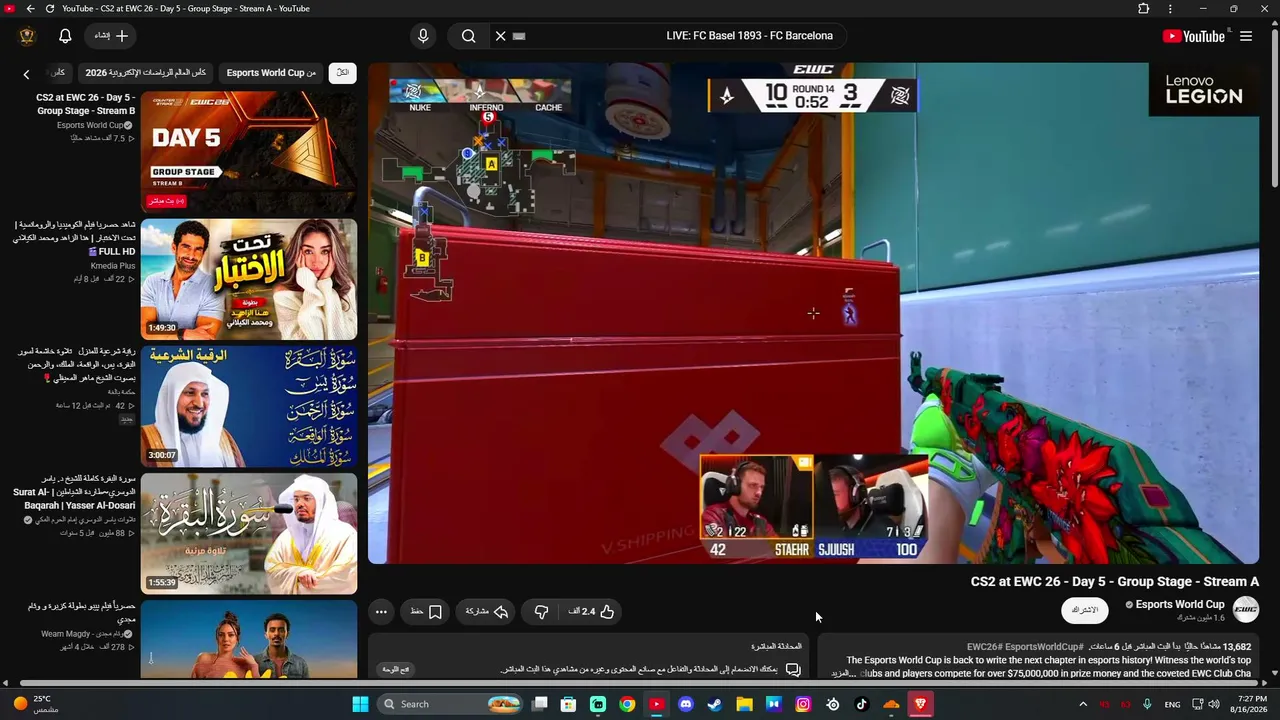Open TikTok from the taskbar
Image resolution: width=1280 pixels, height=720 pixels.
(862, 704)
